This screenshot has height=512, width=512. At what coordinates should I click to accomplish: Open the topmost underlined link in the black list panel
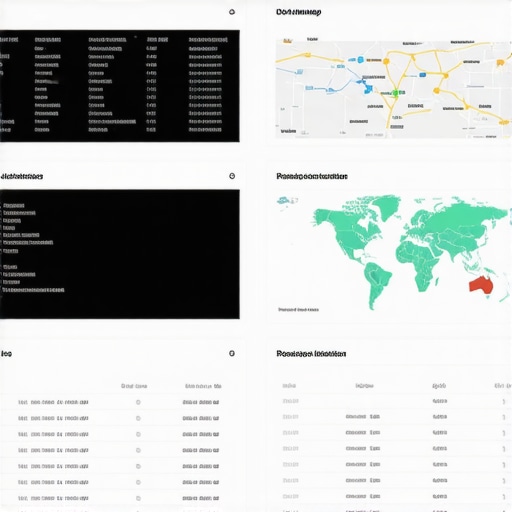coord(14,205)
